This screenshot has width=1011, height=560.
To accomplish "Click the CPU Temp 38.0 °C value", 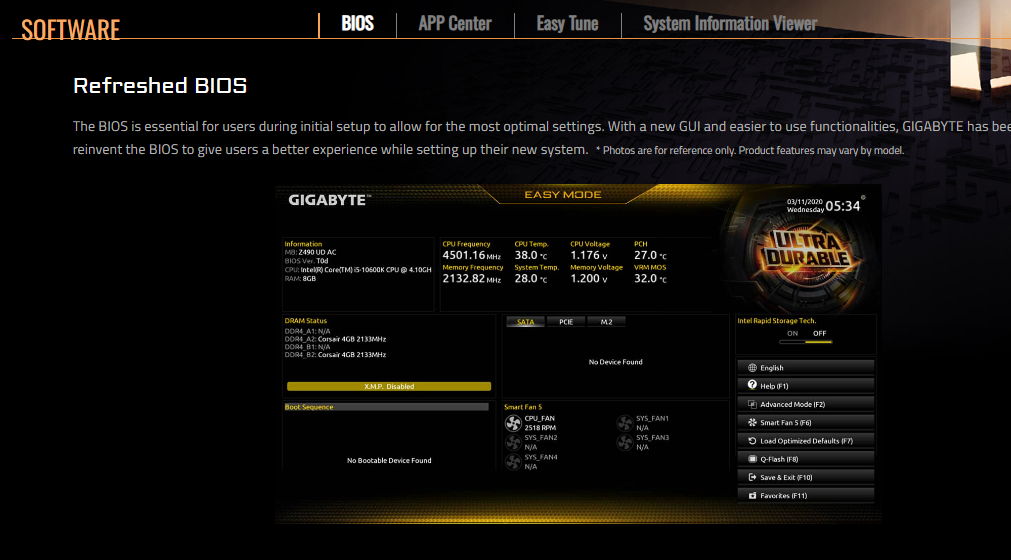I will (x=531, y=256).
